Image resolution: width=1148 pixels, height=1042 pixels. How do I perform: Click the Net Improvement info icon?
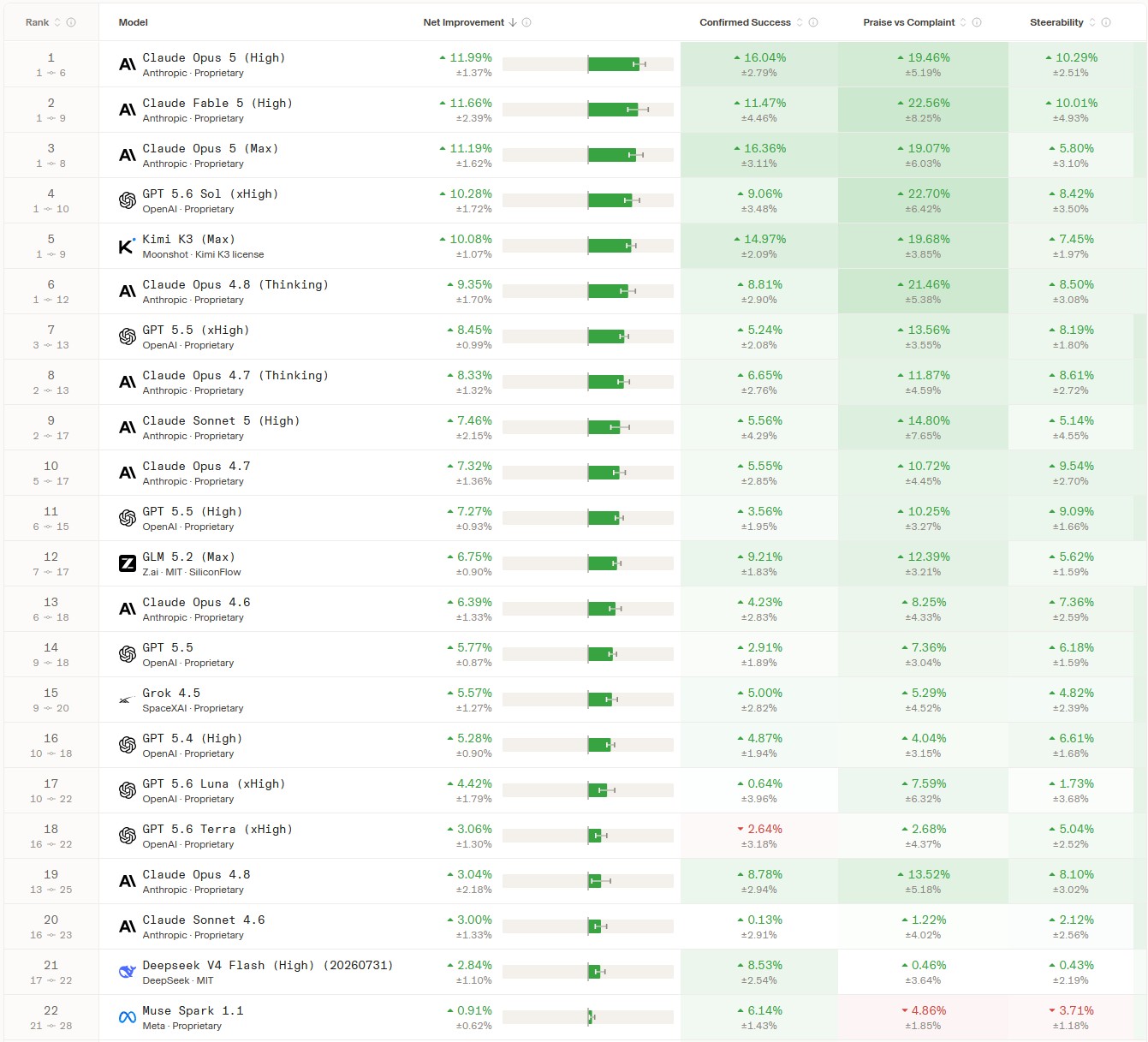tap(526, 22)
